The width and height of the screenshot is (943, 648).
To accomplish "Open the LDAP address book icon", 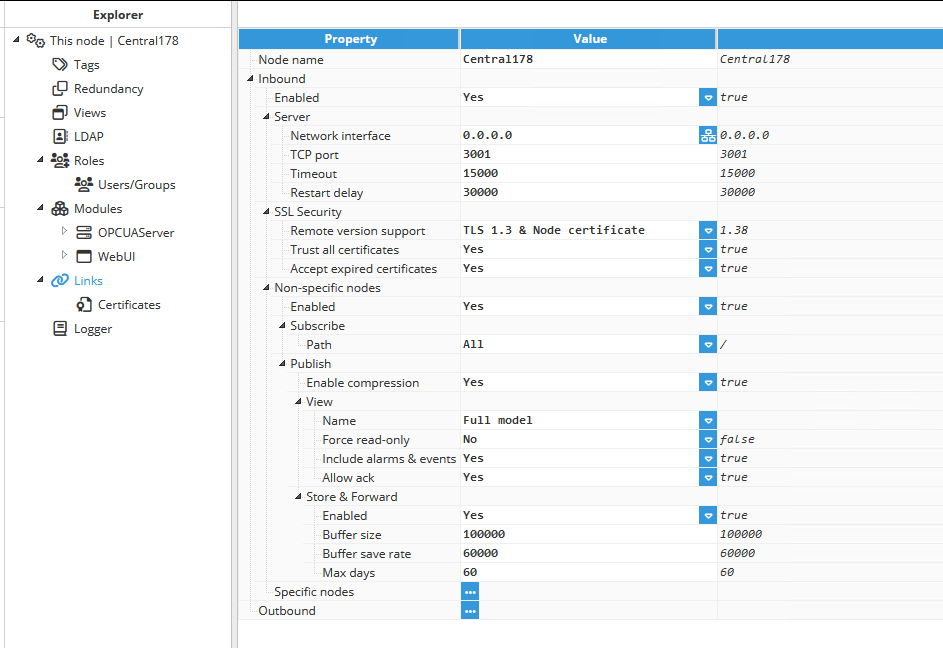I will pyautogui.click(x=60, y=137).
